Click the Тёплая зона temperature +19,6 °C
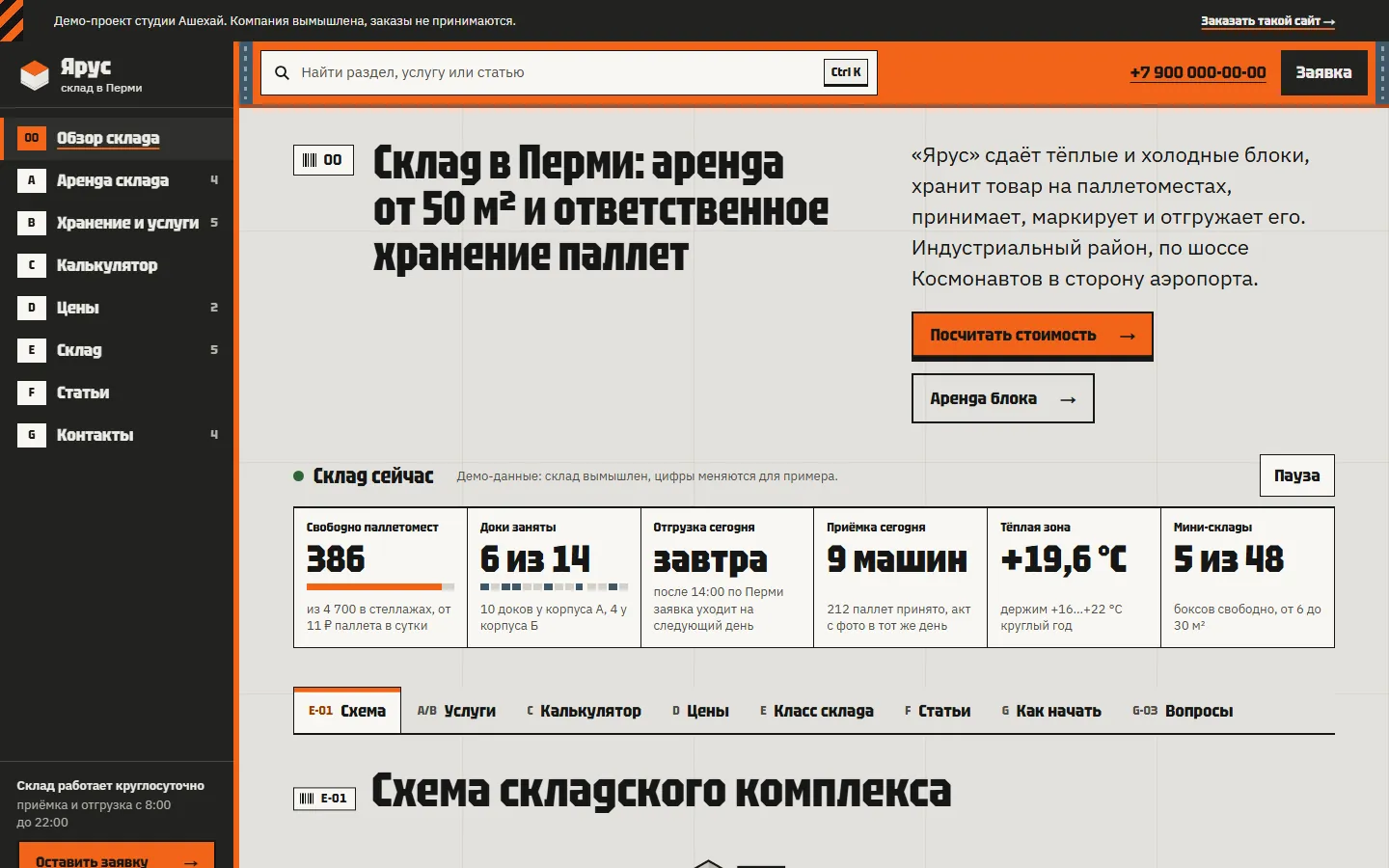 pyautogui.click(x=1064, y=559)
